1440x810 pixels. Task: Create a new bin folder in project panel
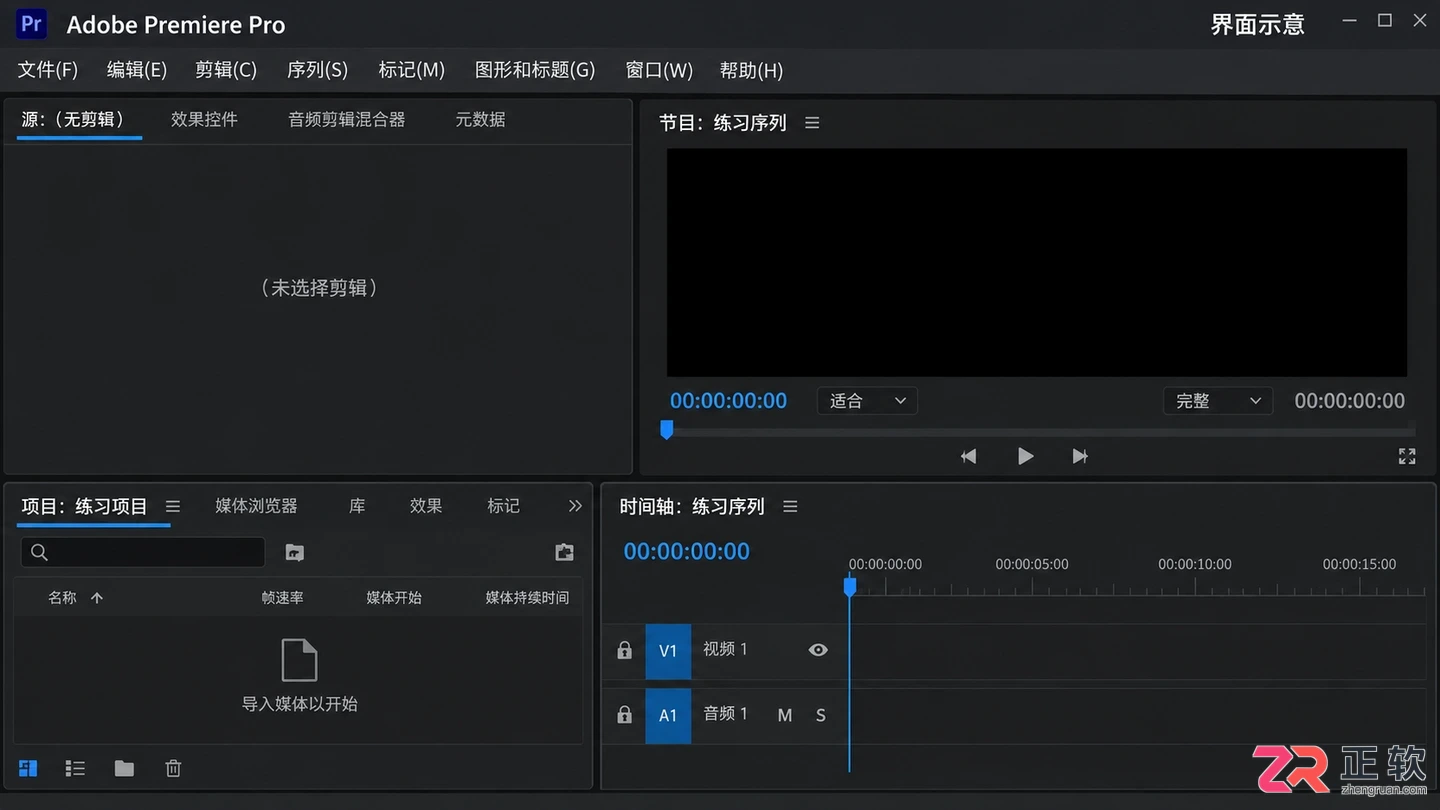click(x=124, y=768)
